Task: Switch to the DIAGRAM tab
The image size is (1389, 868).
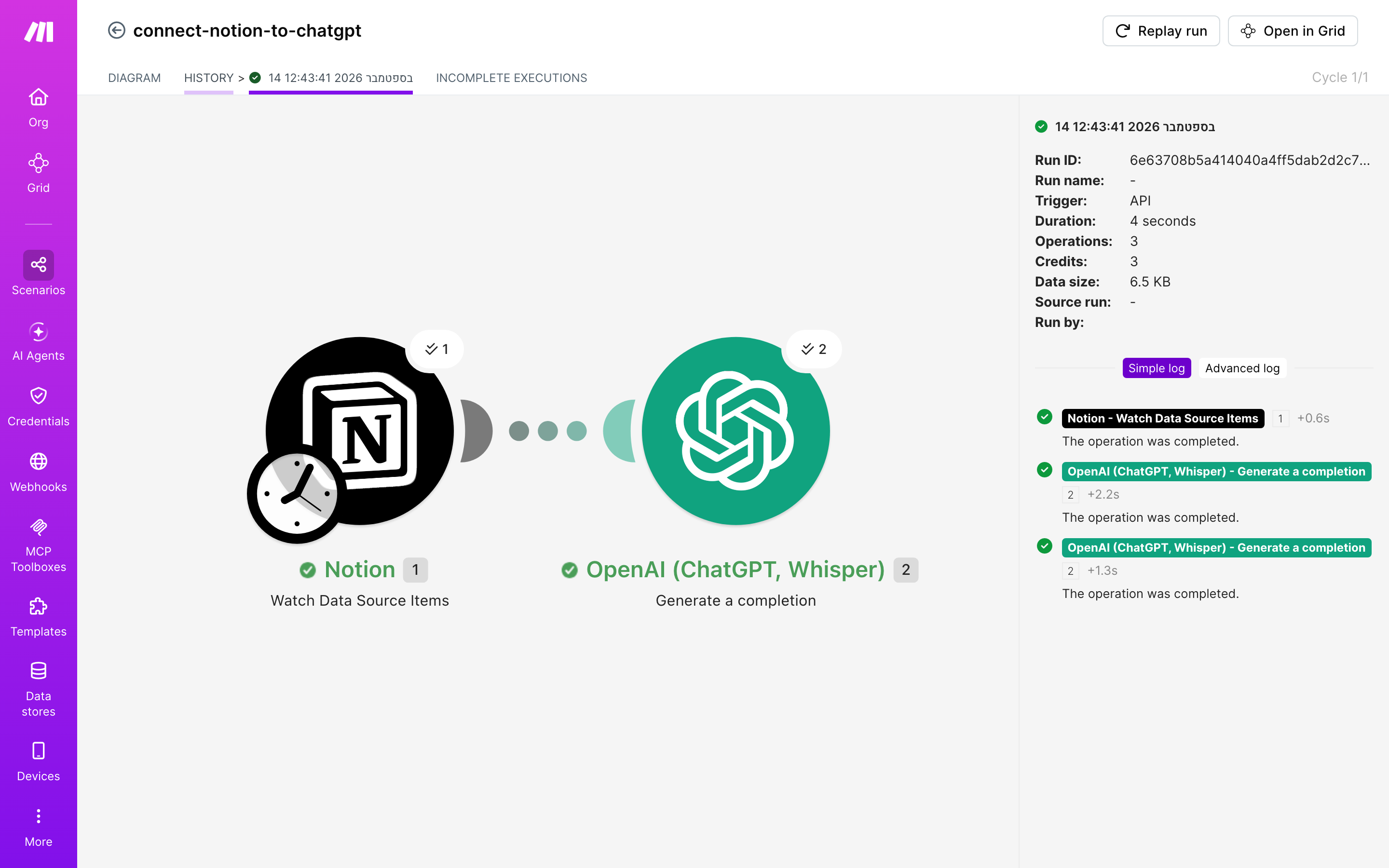Action: coord(134,78)
